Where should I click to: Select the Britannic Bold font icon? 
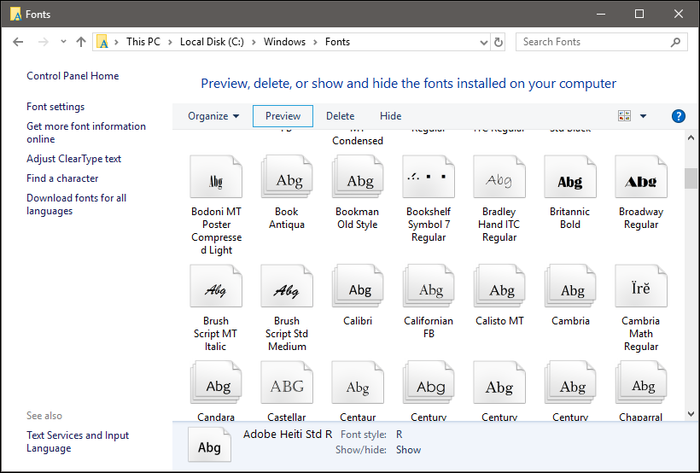pyautogui.click(x=570, y=177)
